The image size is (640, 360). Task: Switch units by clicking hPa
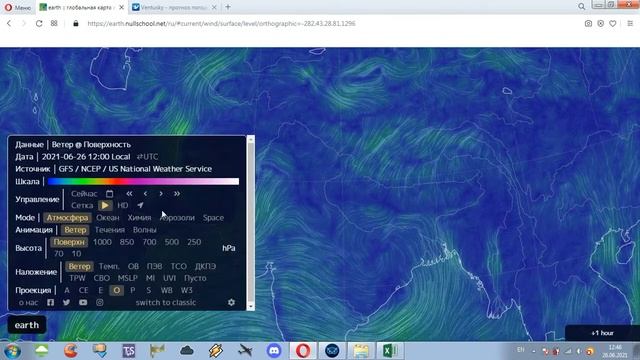click(229, 248)
